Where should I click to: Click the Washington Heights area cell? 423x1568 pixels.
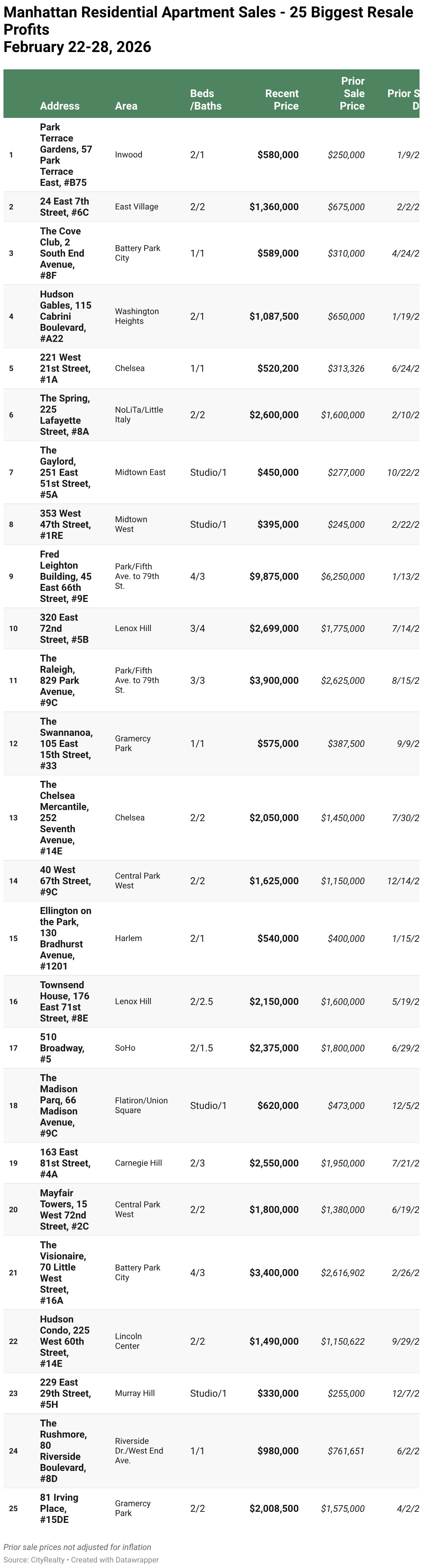tap(136, 317)
